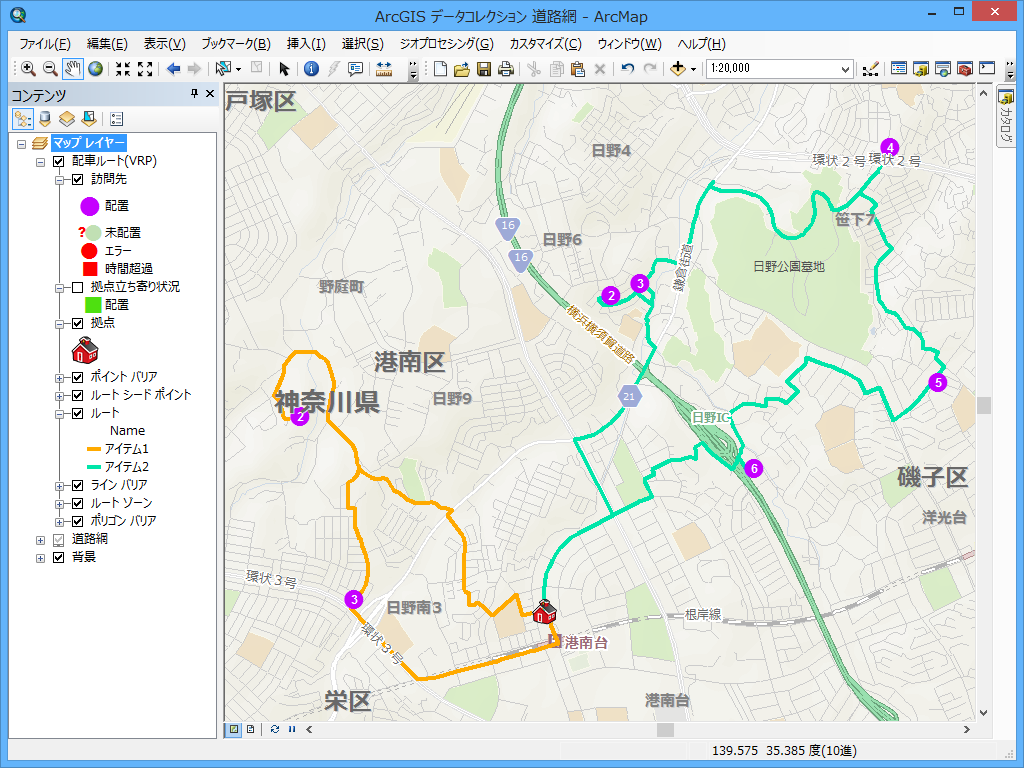This screenshot has width=1024, height=768.
Task: List contents by drawing order
Action: pyautogui.click(x=23, y=119)
